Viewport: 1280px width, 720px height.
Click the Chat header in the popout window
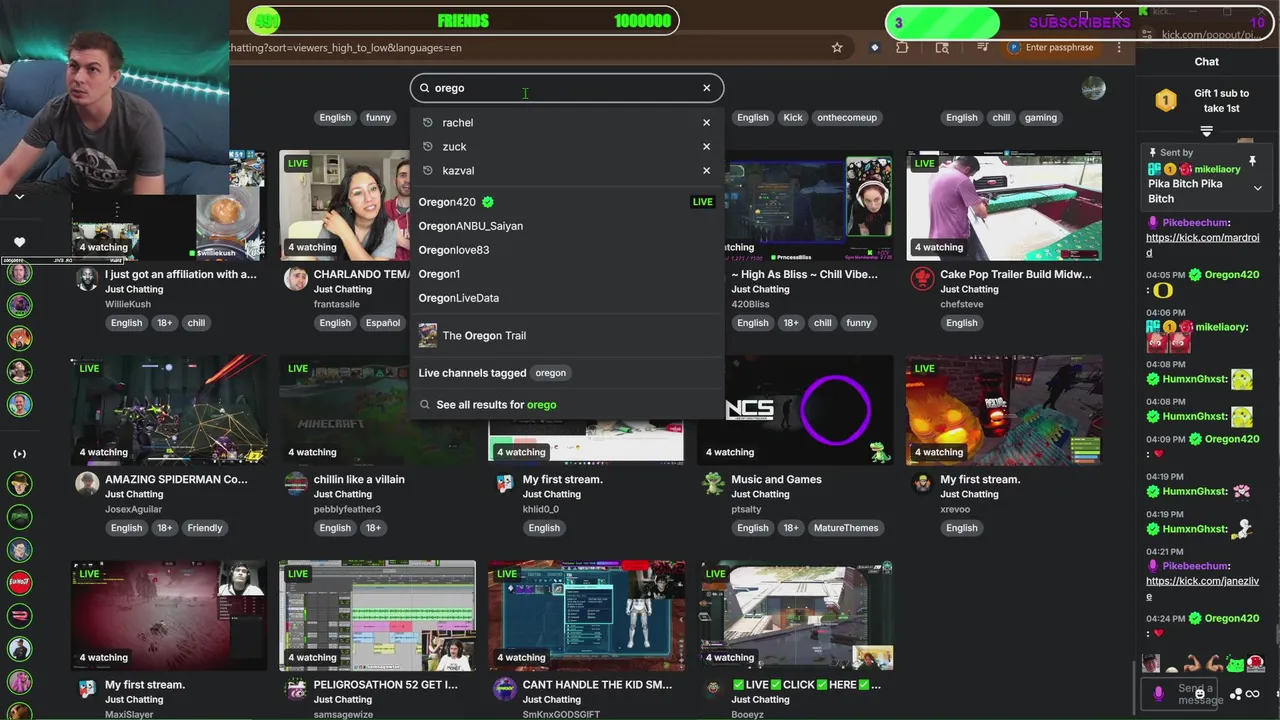click(1207, 62)
